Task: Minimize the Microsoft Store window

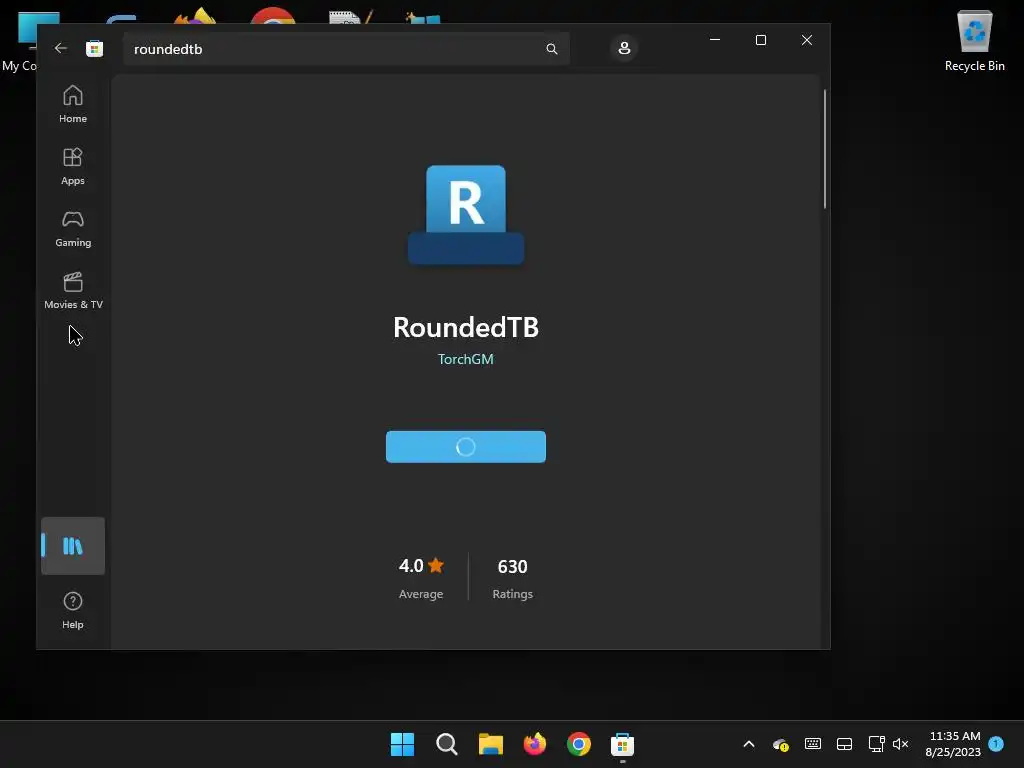Action: tap(715, 40)
